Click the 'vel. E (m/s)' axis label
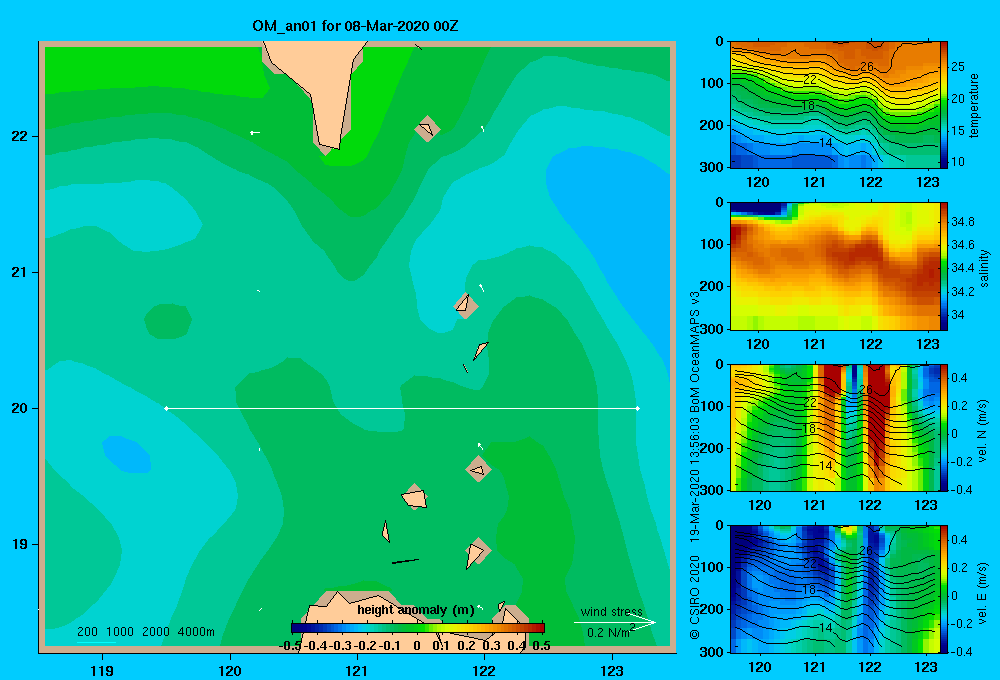The image size is (1000, 680). pos(983,592)
